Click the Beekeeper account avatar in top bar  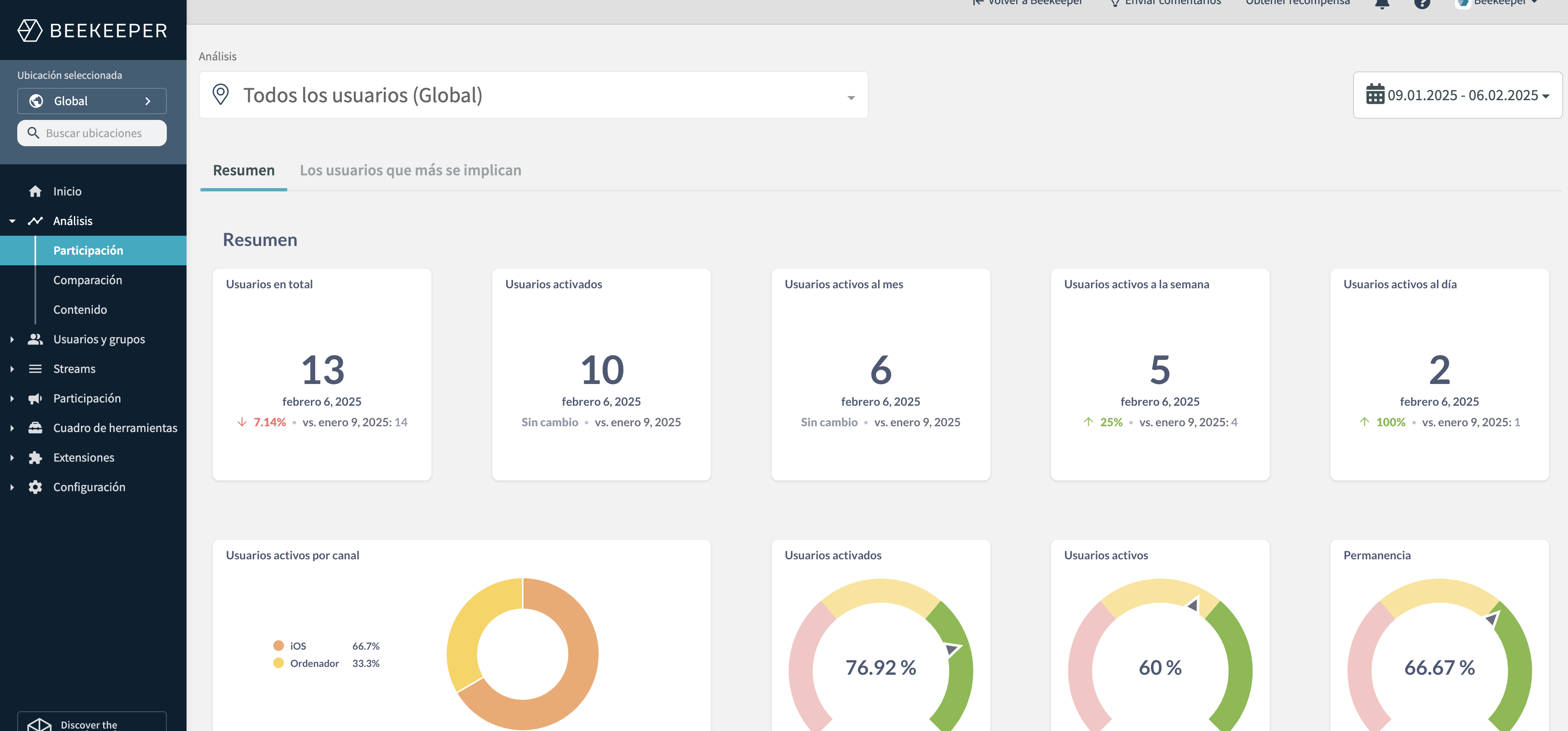coord(1463,3)
